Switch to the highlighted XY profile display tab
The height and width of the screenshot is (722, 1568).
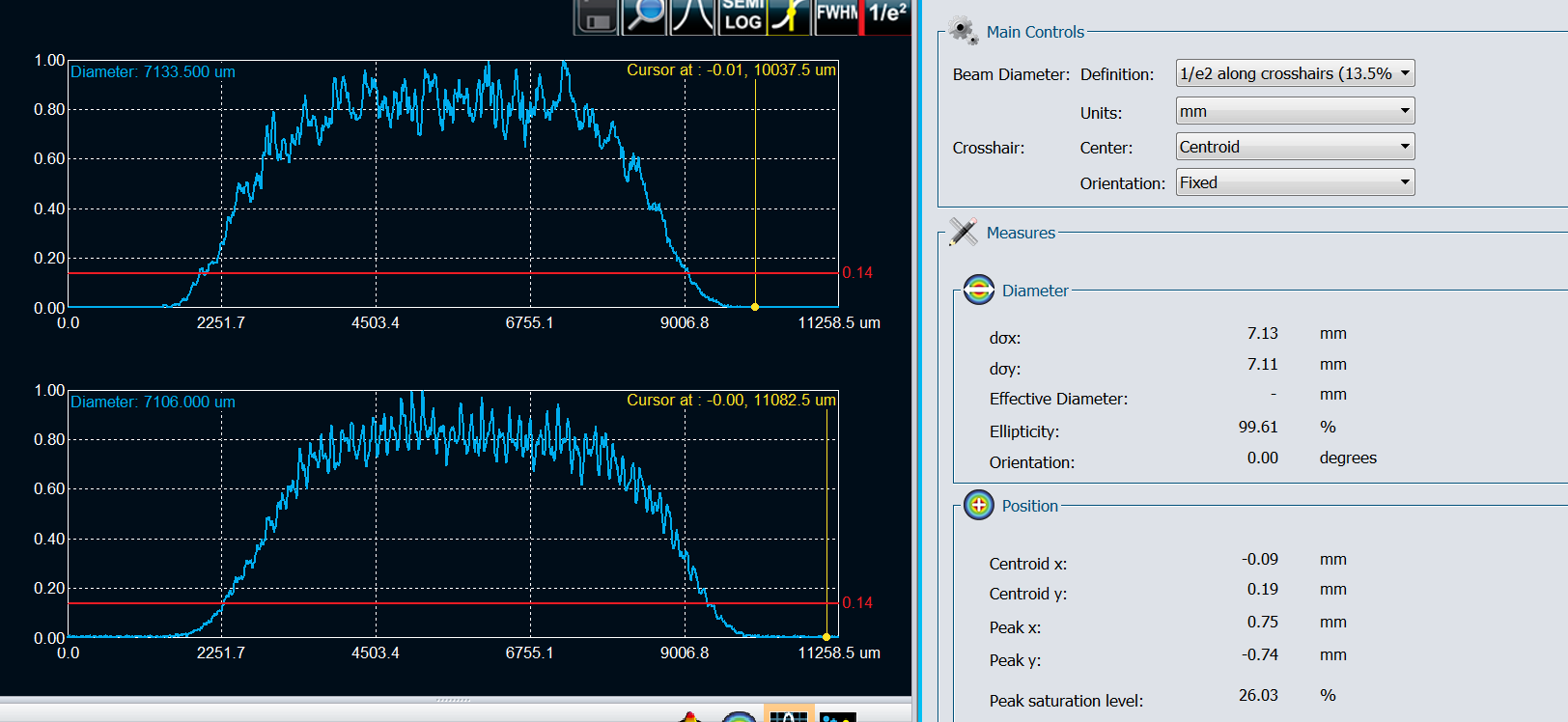point(788,713)
